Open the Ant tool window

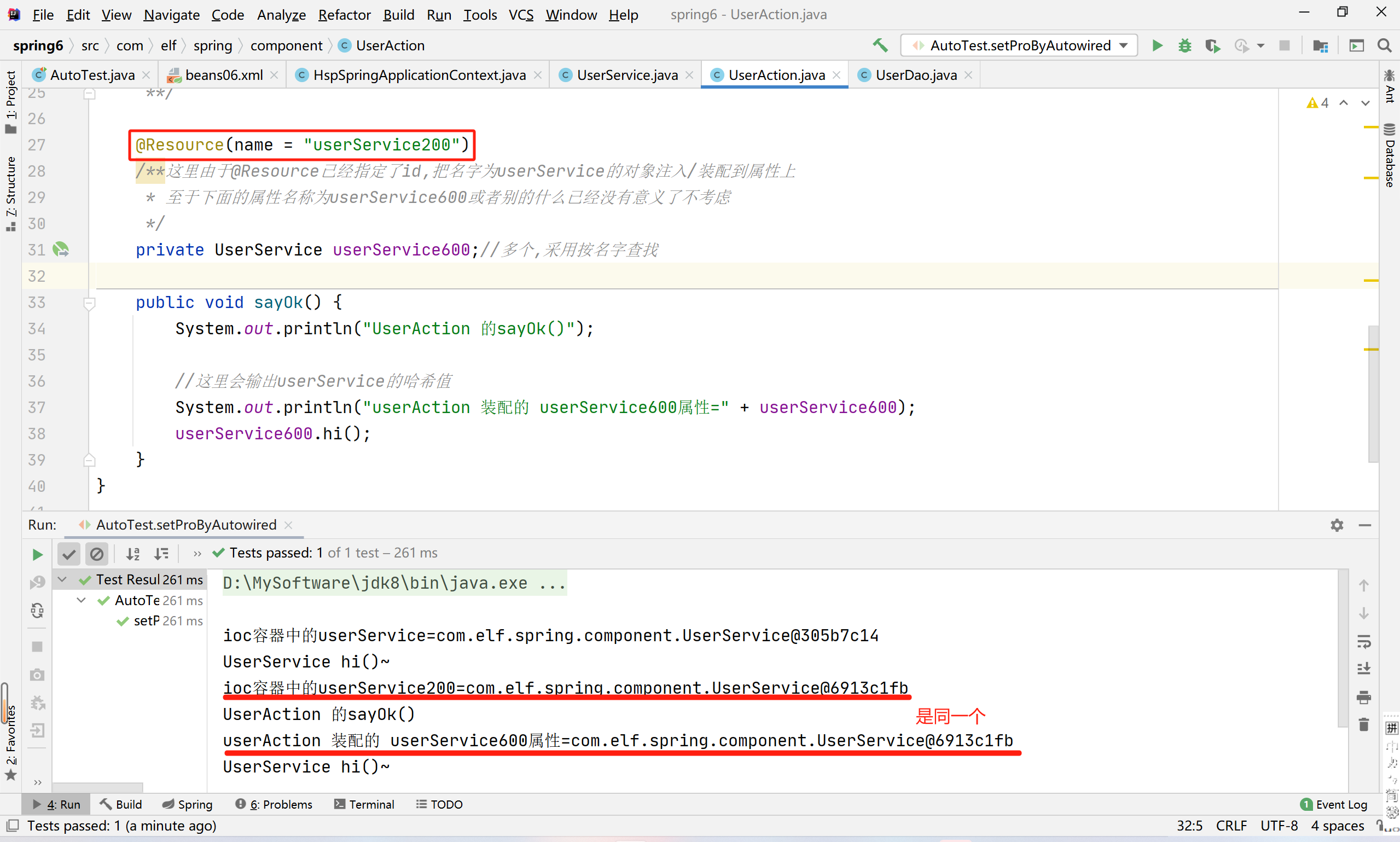[1389, 86]
